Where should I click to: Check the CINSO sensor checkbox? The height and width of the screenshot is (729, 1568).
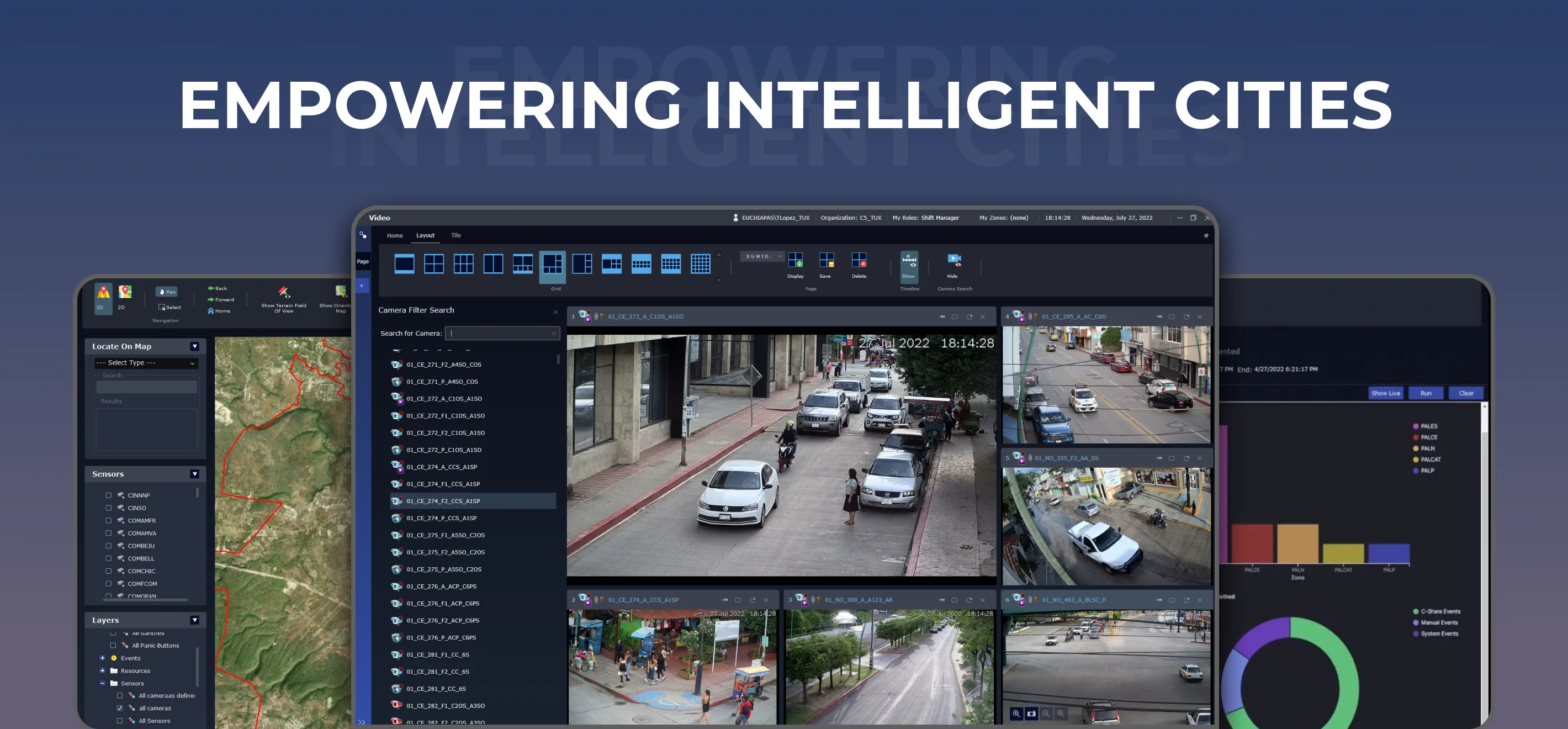(x=108, y=508)
